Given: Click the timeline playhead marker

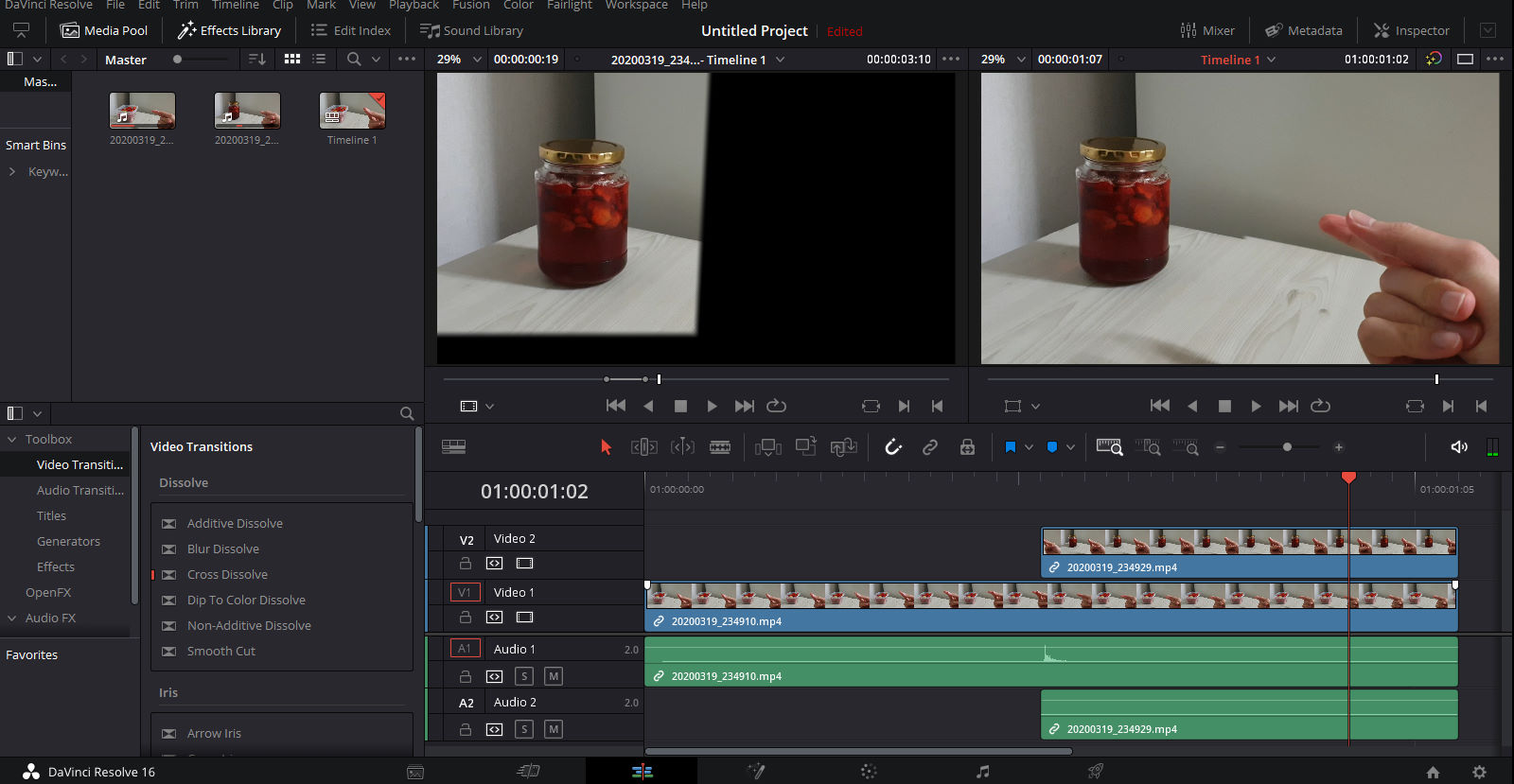Looking at the screenshot, I should 1348,478.
